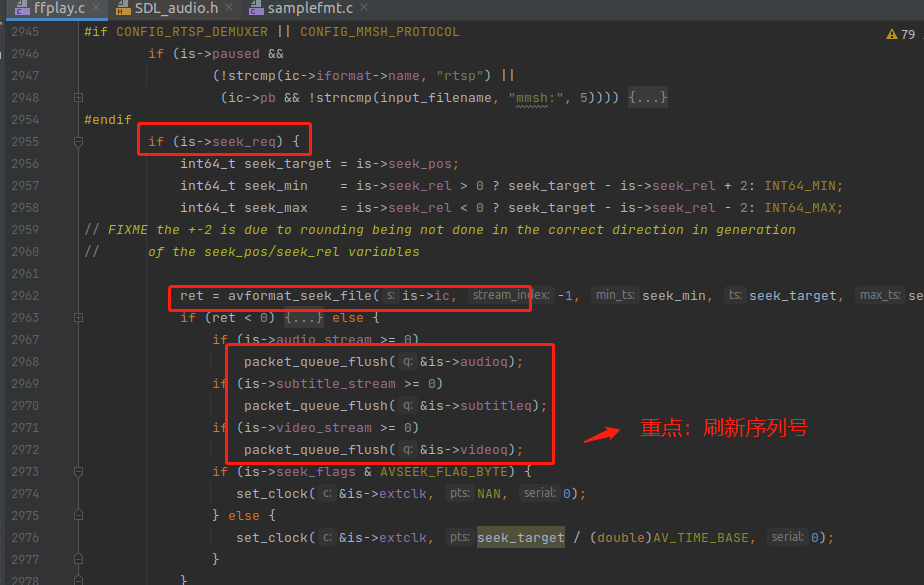Image resolution: width=924 pixels, height=585 pixels.
Task: Click the samplefmt.c file icon in tab
Action: coord(254,9)
